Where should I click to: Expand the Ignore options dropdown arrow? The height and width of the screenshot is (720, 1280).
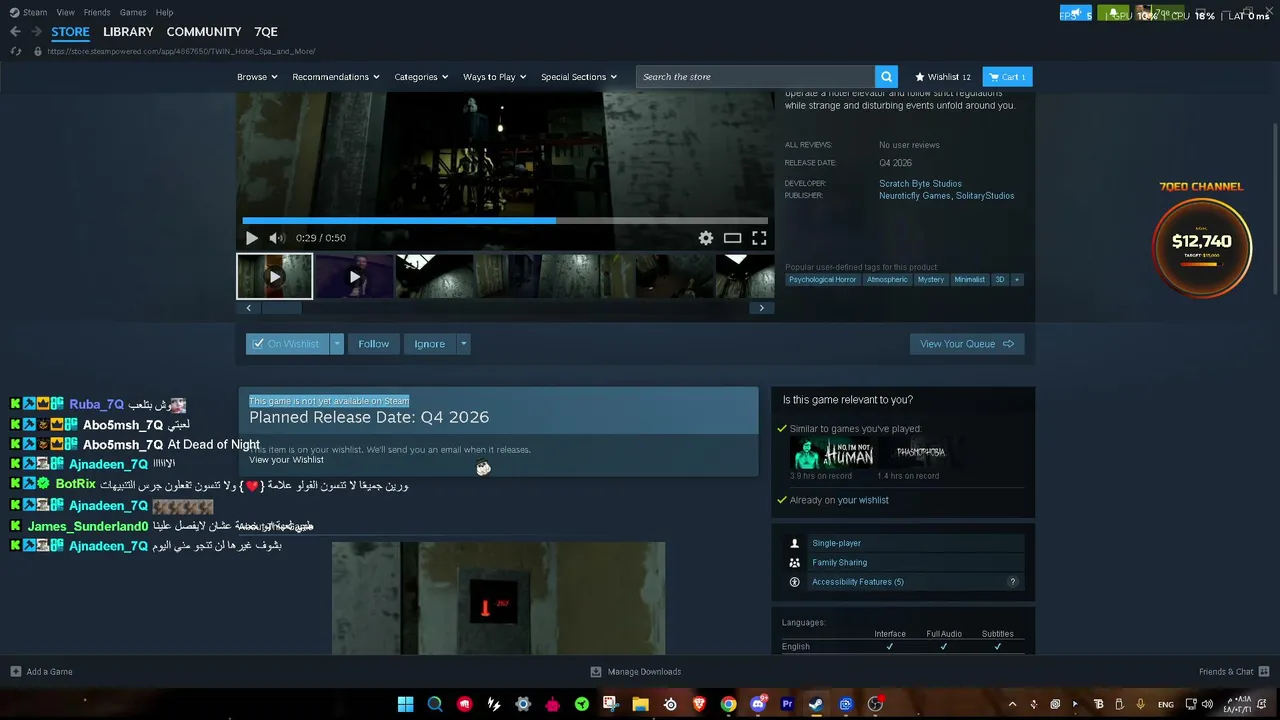click(x=463, y=344)
